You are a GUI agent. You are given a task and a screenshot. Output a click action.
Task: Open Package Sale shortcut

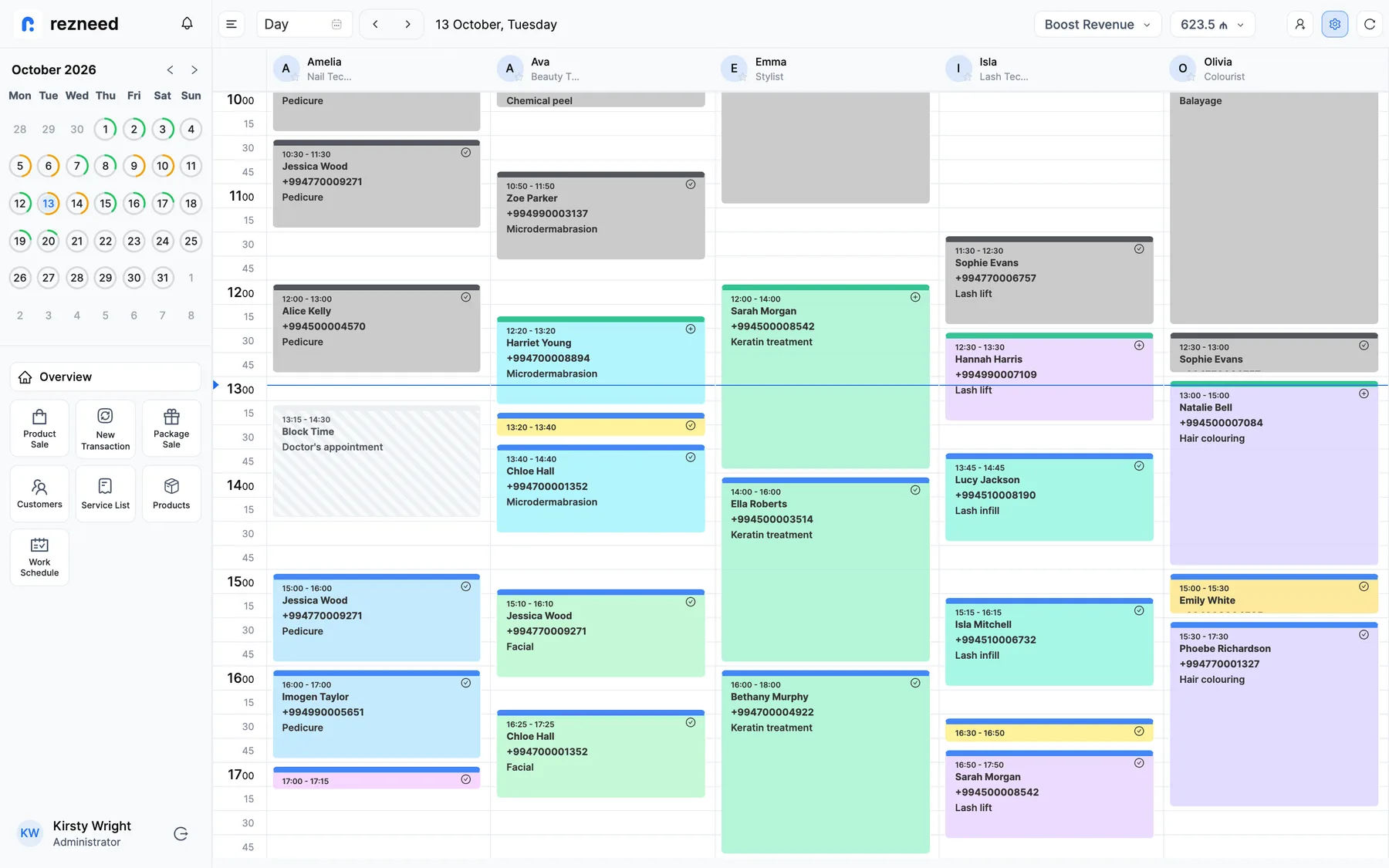point(171,428)
